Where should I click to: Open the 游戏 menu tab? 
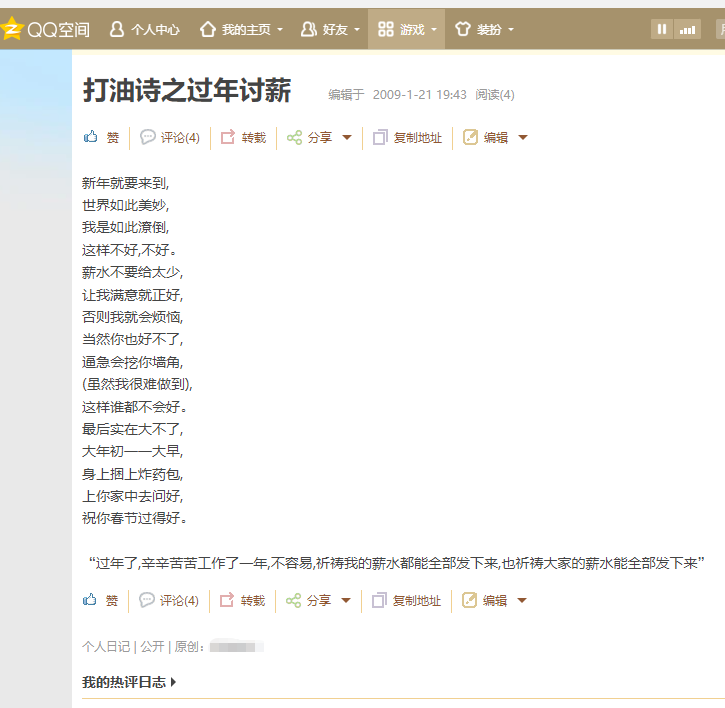pyautogui.click(x=406, y=29)
